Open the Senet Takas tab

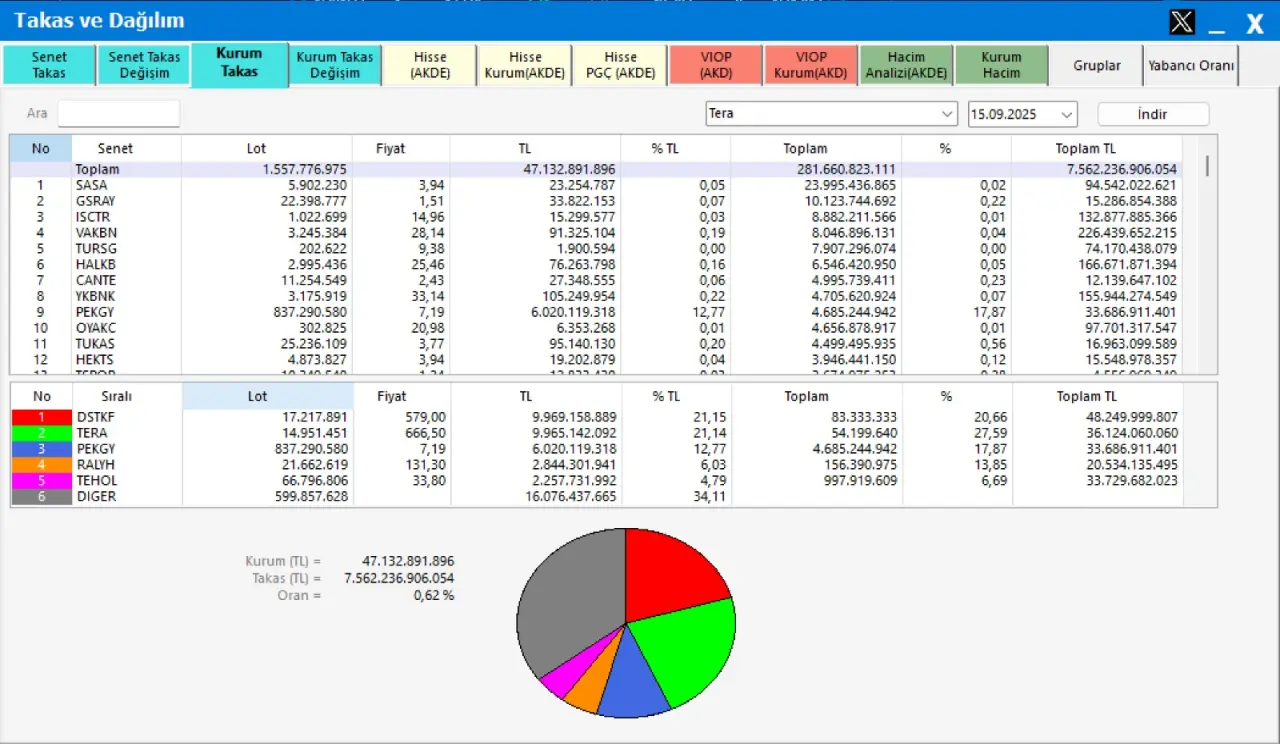pyautogui.click(x=49, y=65)
